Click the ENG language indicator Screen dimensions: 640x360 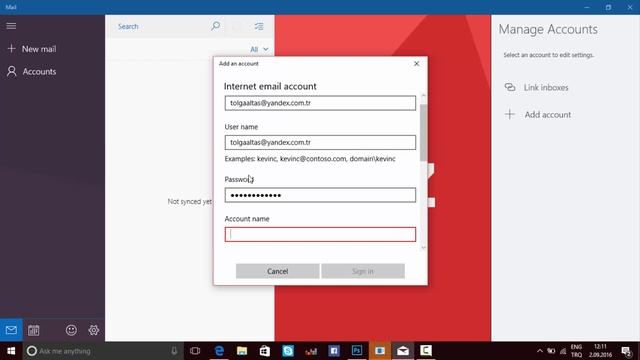[x=576, y=347]
